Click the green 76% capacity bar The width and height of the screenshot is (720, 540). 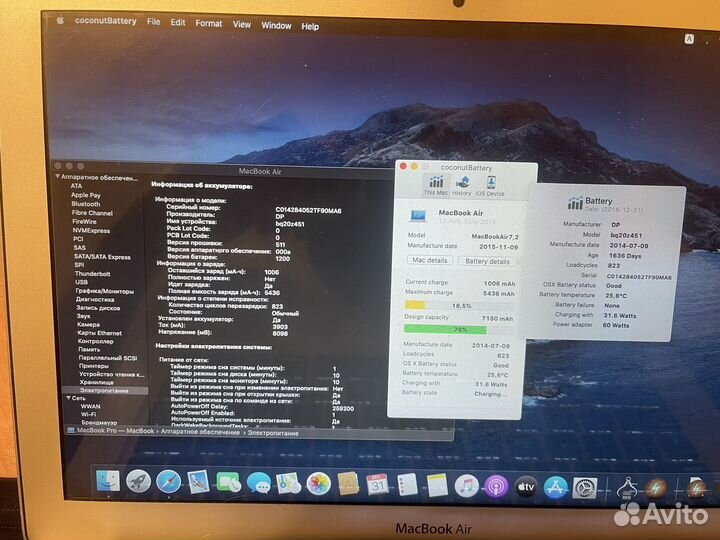[458, 329]
